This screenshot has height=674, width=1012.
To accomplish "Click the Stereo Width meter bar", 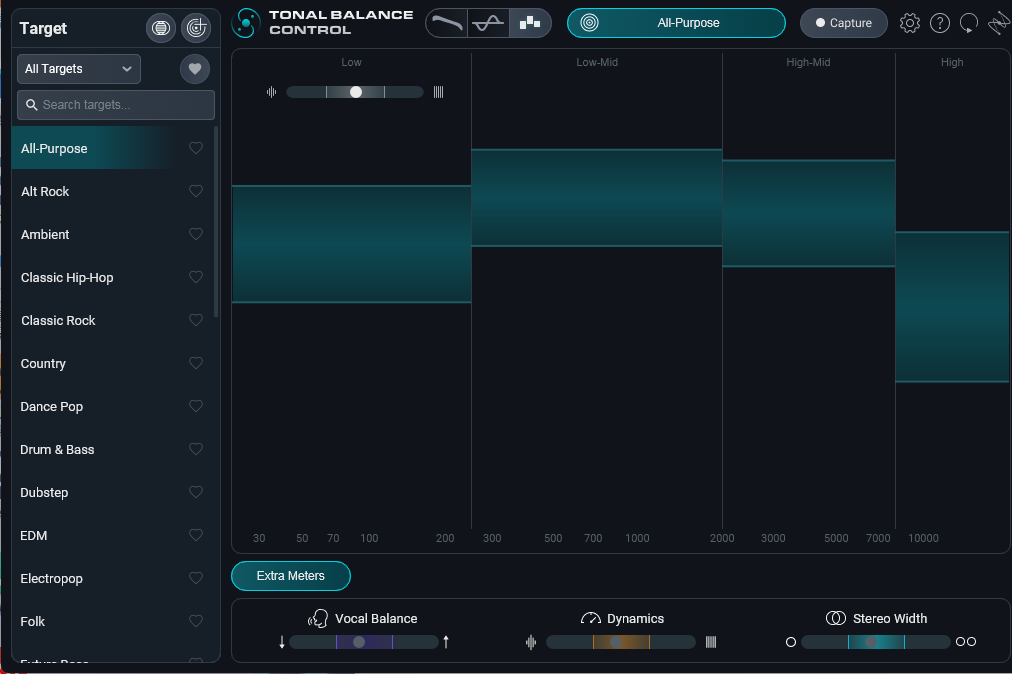I will click(876, 642).
